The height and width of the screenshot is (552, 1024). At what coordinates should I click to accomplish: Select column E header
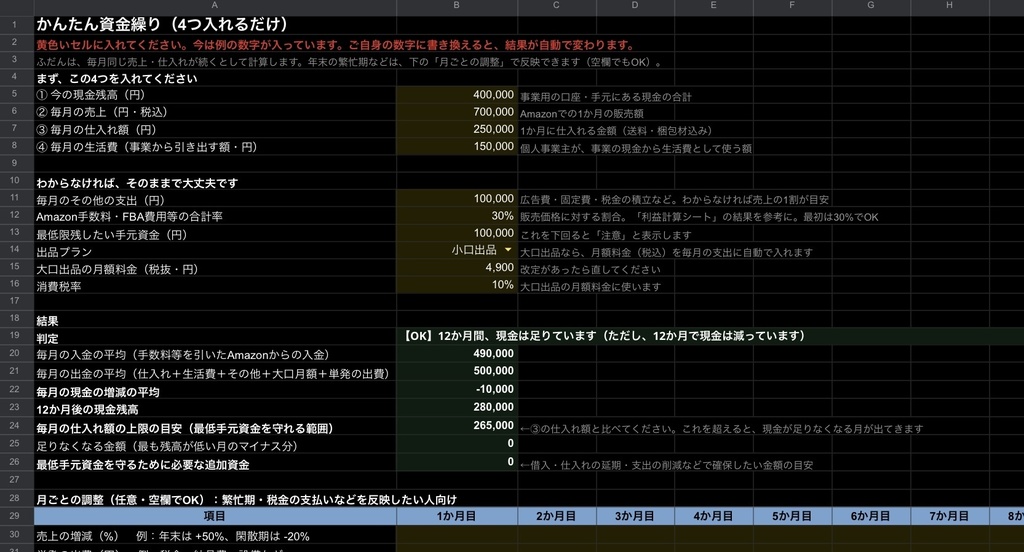coord(713,5)
